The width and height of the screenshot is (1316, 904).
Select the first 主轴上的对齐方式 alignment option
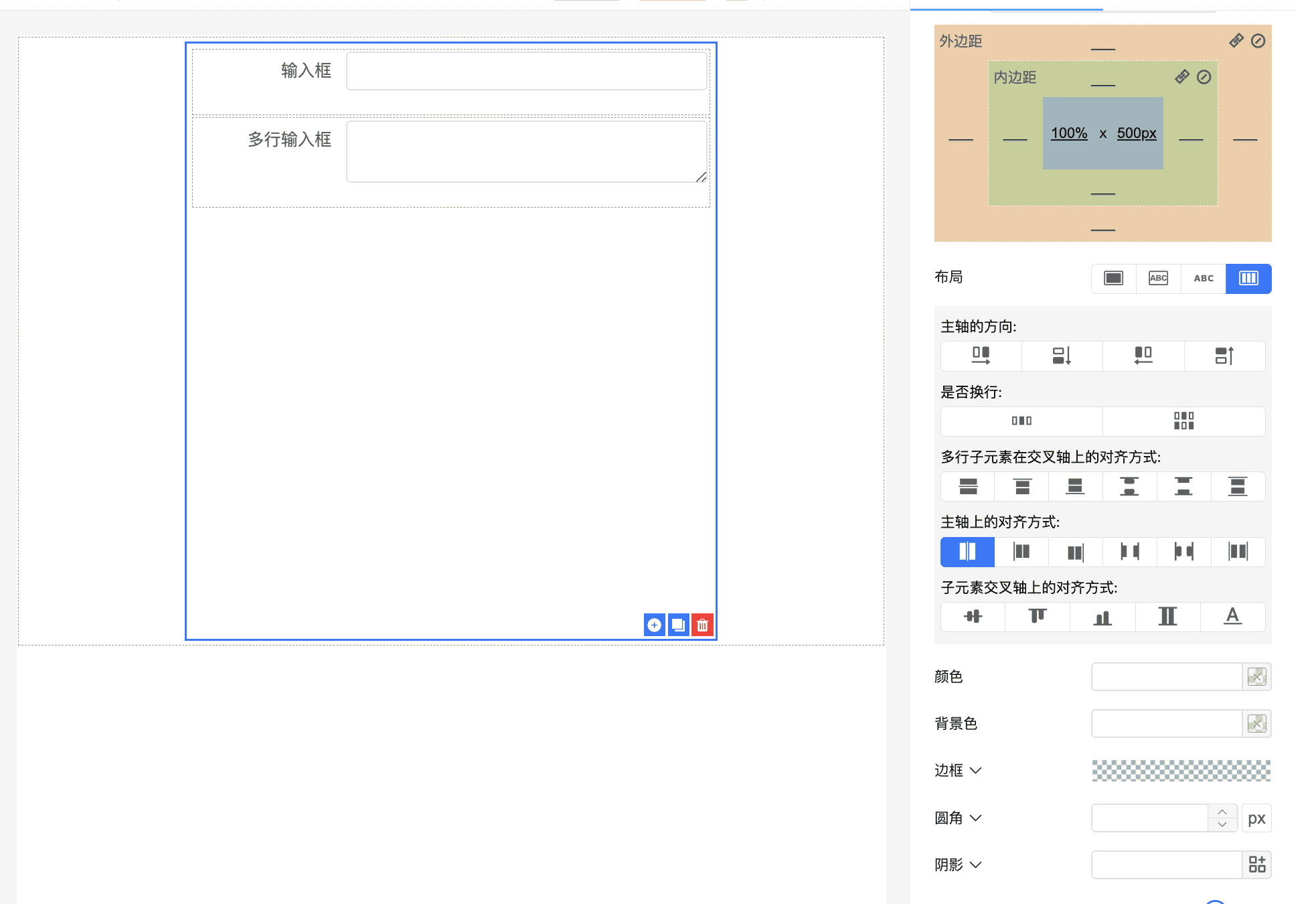(967, 551)
